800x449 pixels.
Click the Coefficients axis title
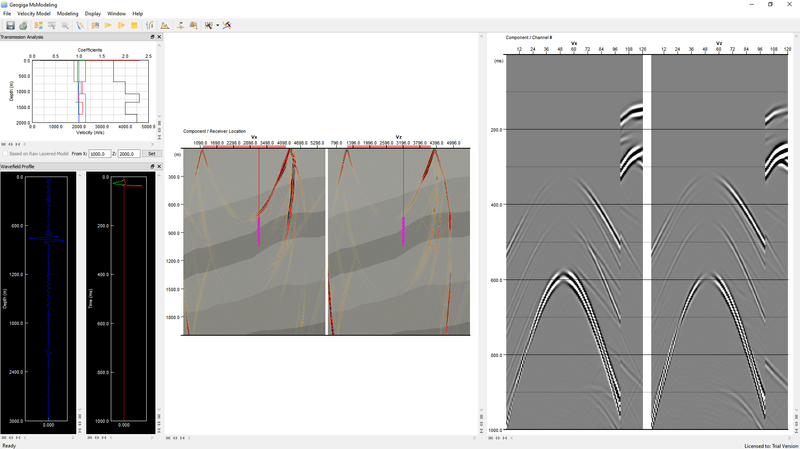(x=90, y=50)
